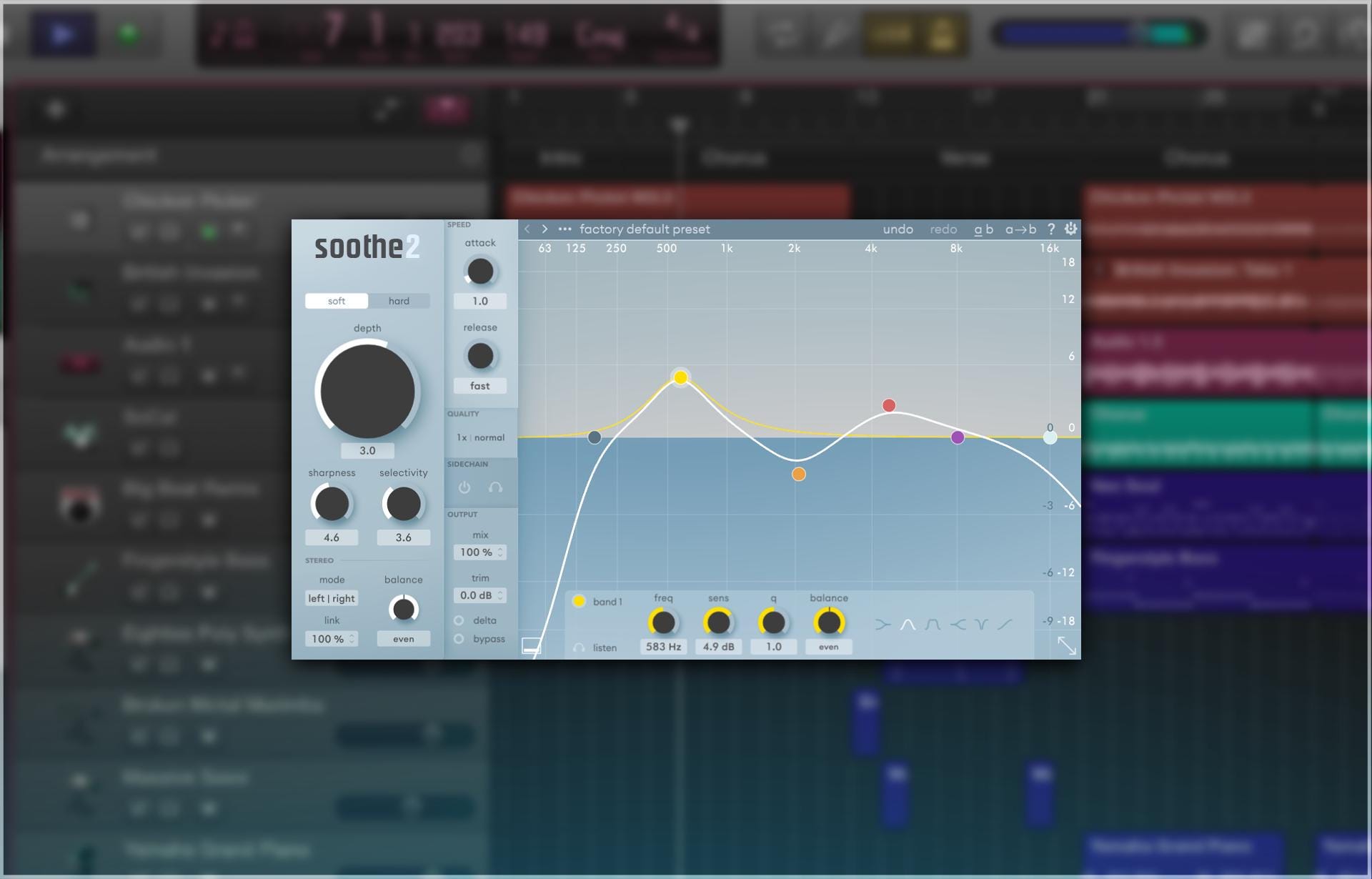Click the 4.9 dB sens field
This screenshot has height=879, width=1372.
[x=718, y=647]
